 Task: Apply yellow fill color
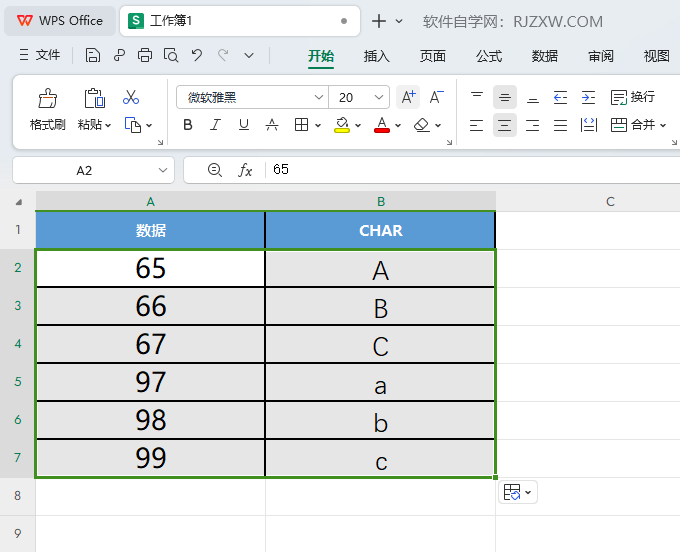(342, 125)
